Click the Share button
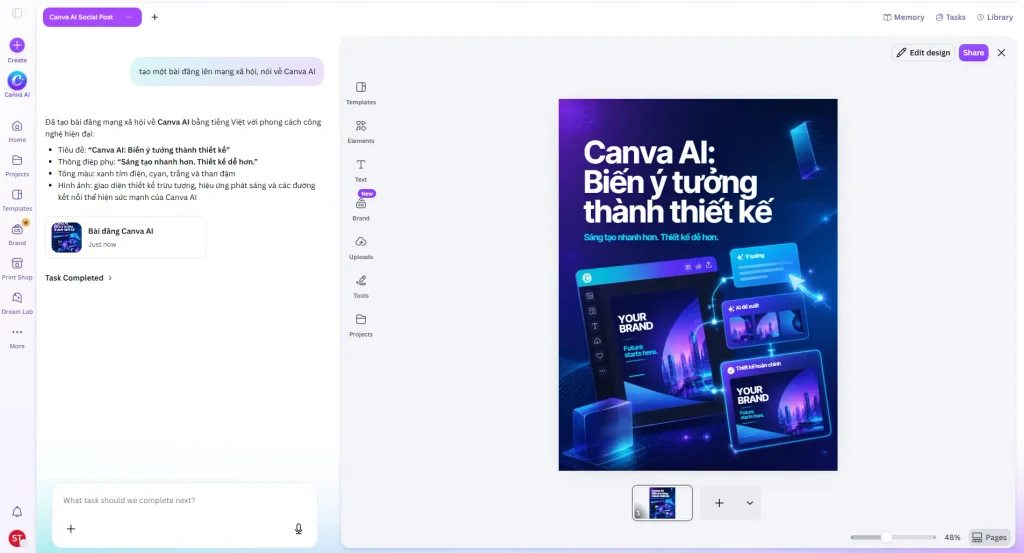This screenshot has width=1024, height=553. [973, 53]
